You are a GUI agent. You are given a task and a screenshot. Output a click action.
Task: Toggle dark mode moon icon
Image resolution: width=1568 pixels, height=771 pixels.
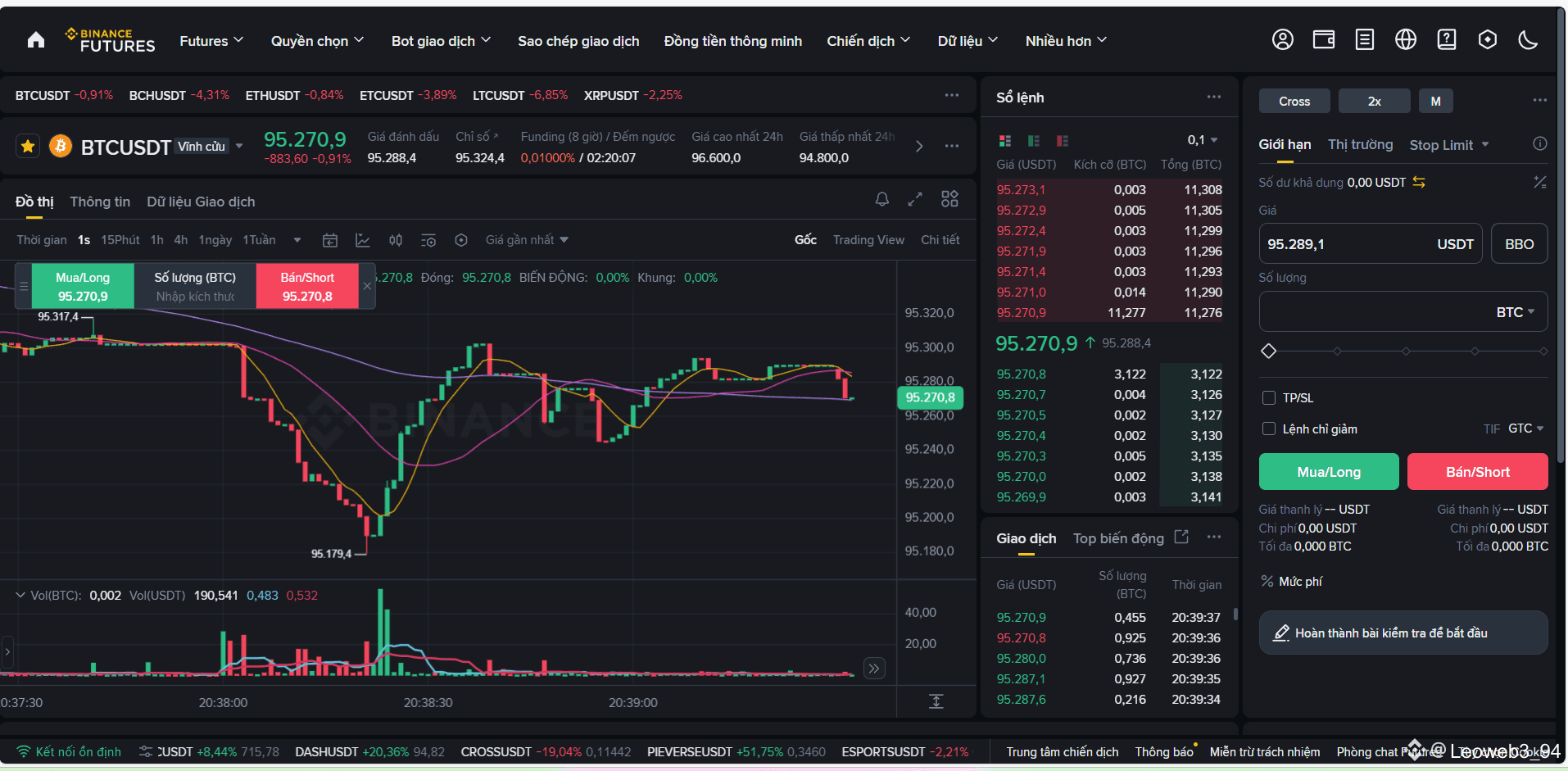coord(1529,39)
